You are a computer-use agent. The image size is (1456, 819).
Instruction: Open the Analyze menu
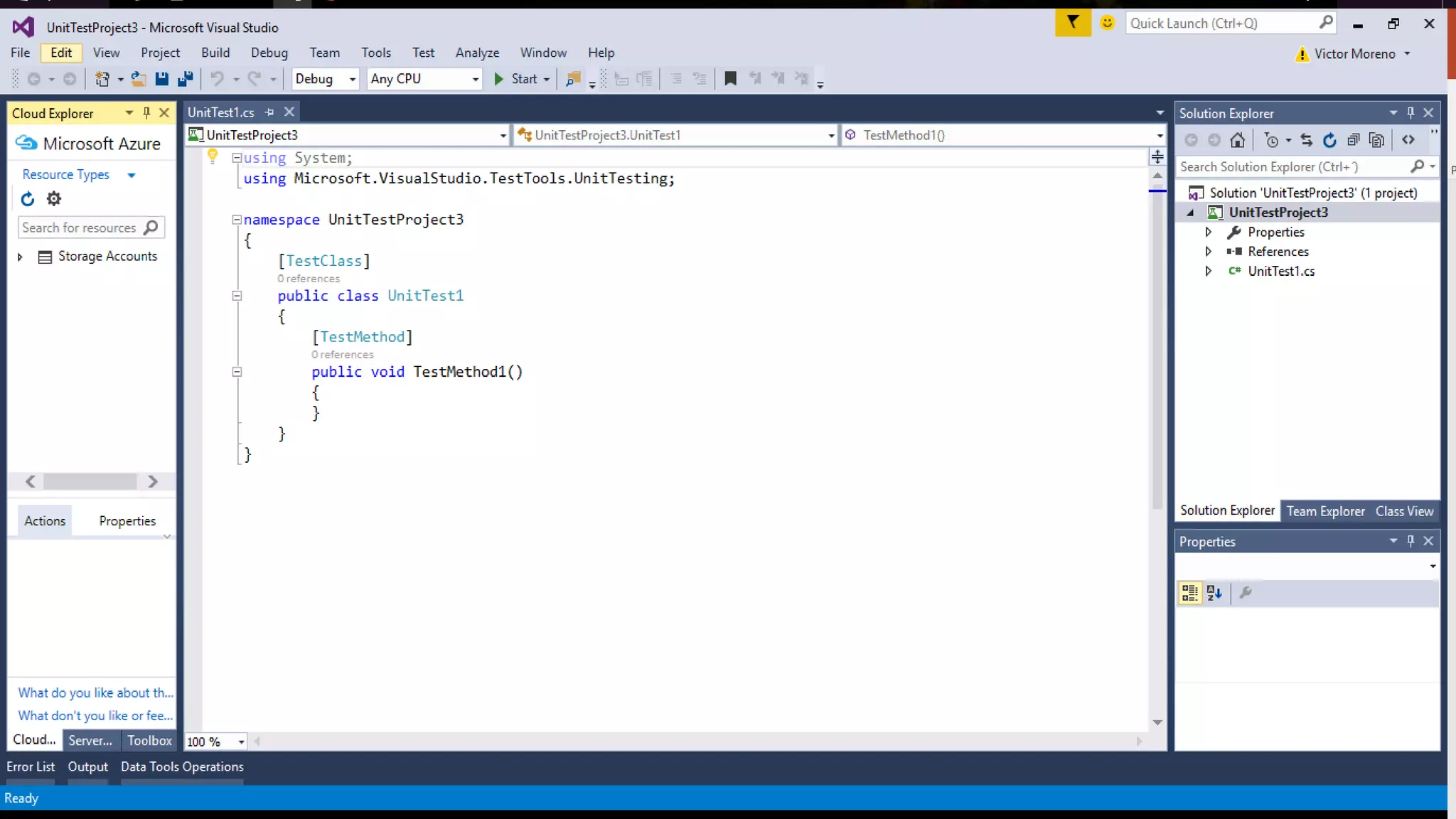[477, 53]
